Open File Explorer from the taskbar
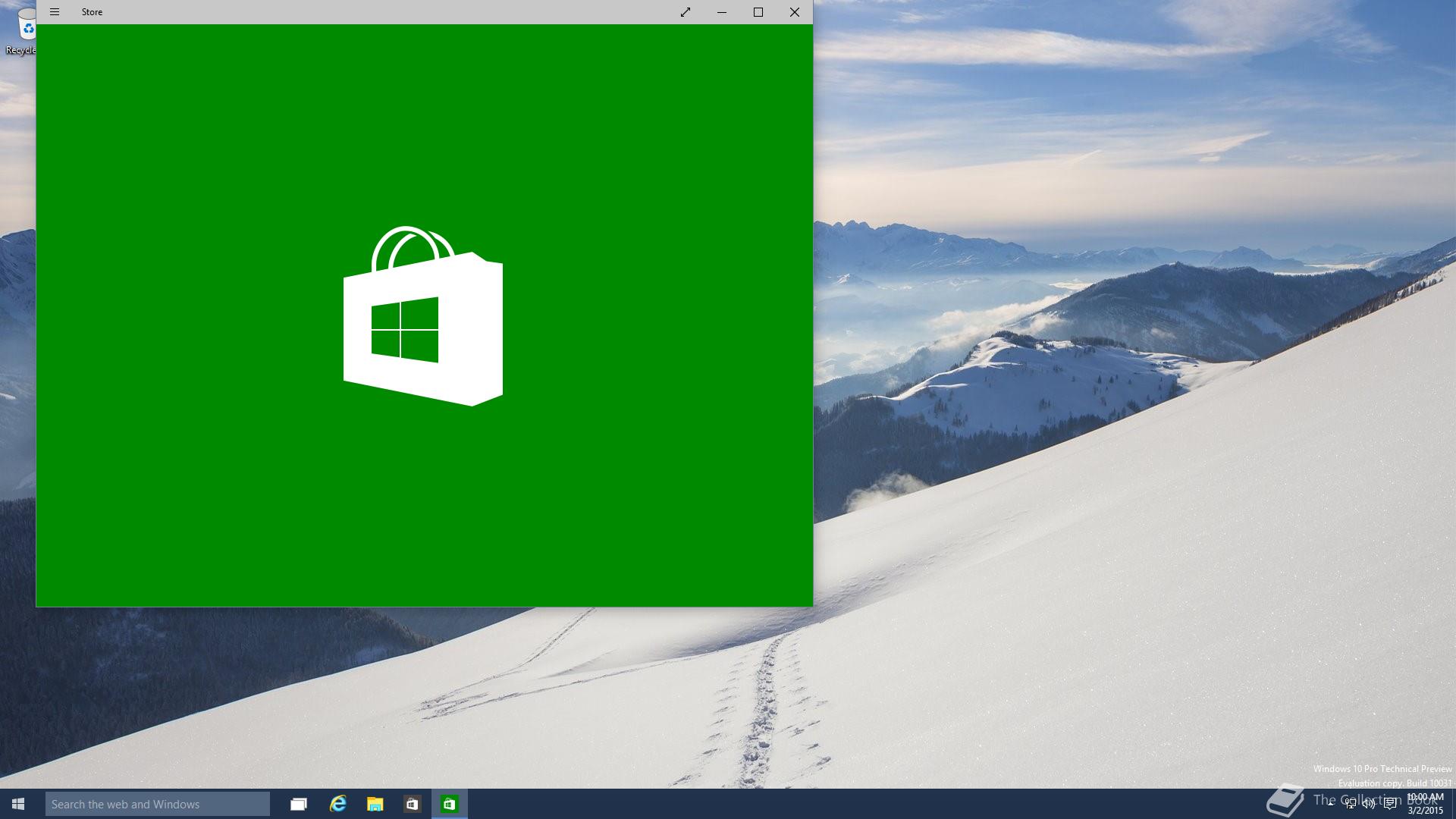1456x819 pixels. [x=375, y=804]
